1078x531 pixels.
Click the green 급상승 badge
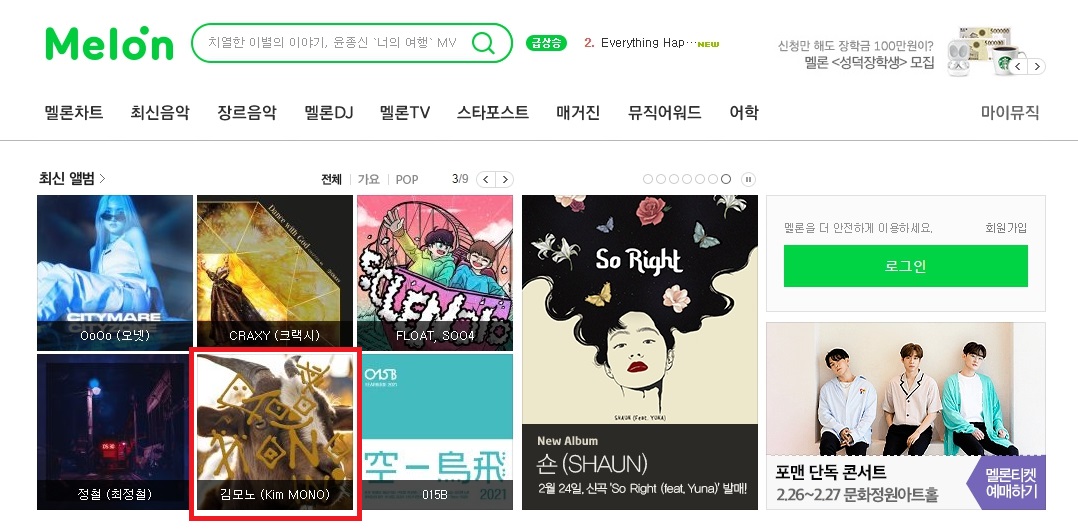(x=547, y=43)
